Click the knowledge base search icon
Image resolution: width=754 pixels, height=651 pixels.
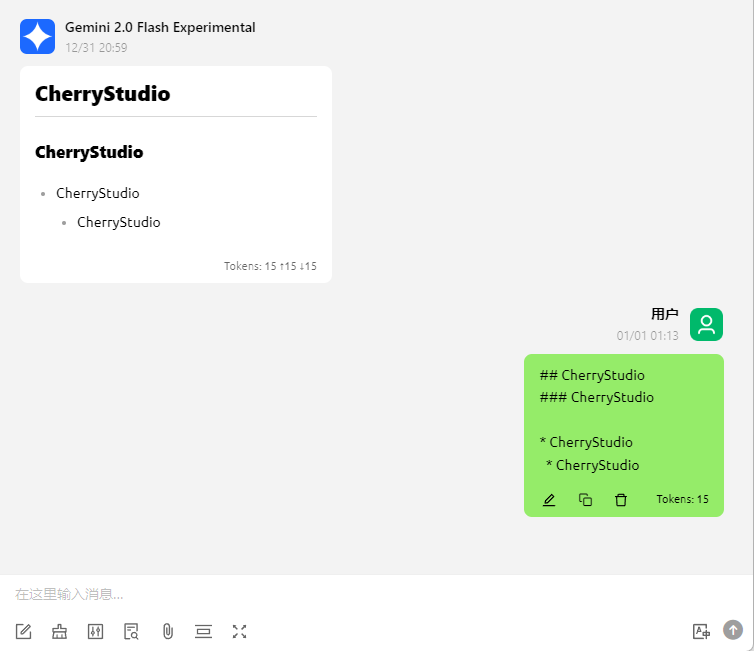tap(131, 631)
